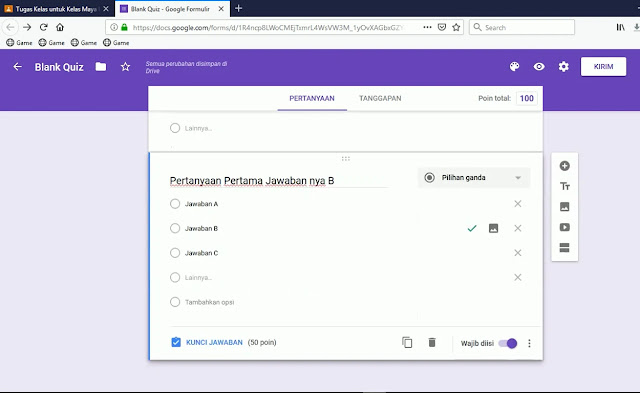Preview the form with the eye icon
Image resolution: width=640 pixels, height=393 pixels.
point(539,67)
